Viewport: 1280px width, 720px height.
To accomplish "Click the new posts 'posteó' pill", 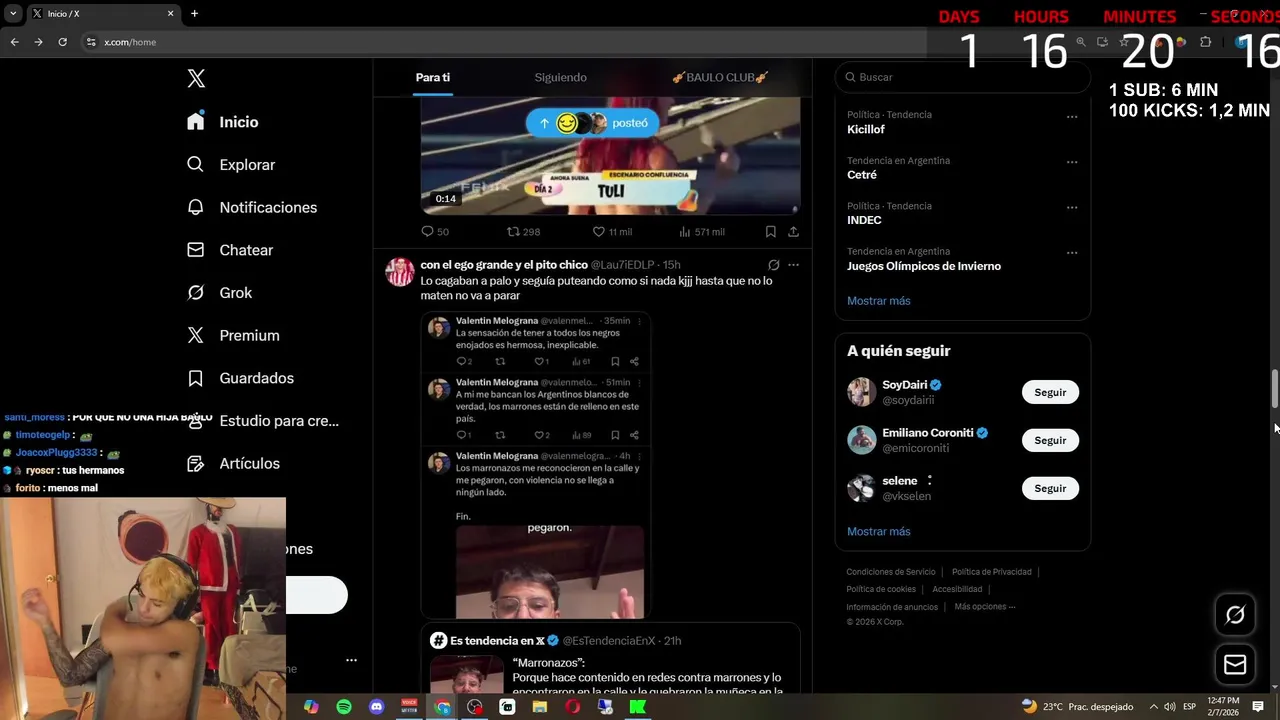I will click(592, 123).
